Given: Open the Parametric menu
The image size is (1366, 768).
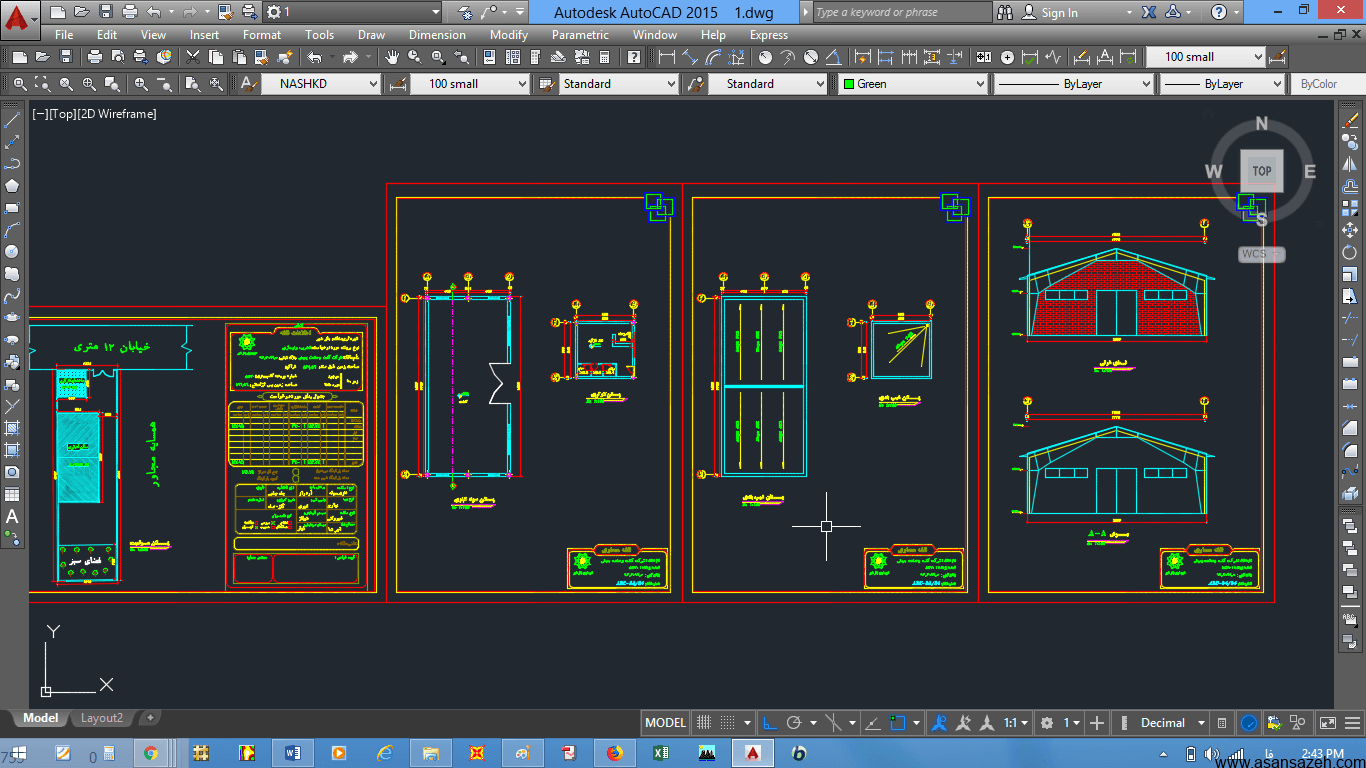Looking at the screenshot, I should click(580, 35).
